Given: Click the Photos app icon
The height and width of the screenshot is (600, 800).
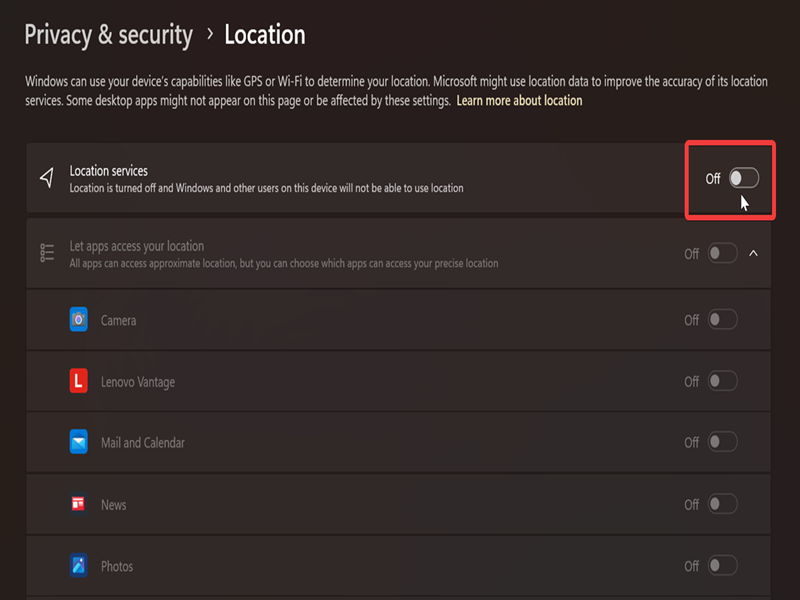Looking at the screenshot, I should point(79,565).
